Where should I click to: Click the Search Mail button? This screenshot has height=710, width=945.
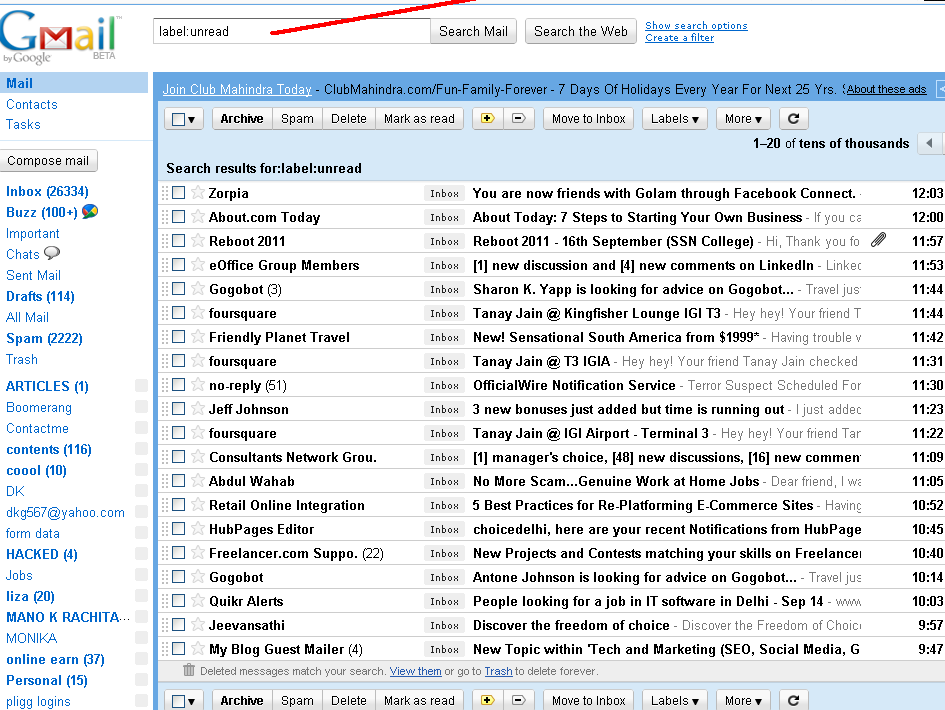click(473, 31)
